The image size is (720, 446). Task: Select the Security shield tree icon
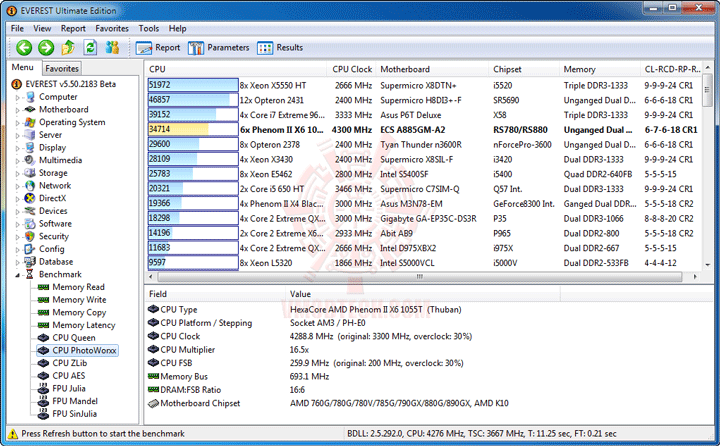(30, 236)
